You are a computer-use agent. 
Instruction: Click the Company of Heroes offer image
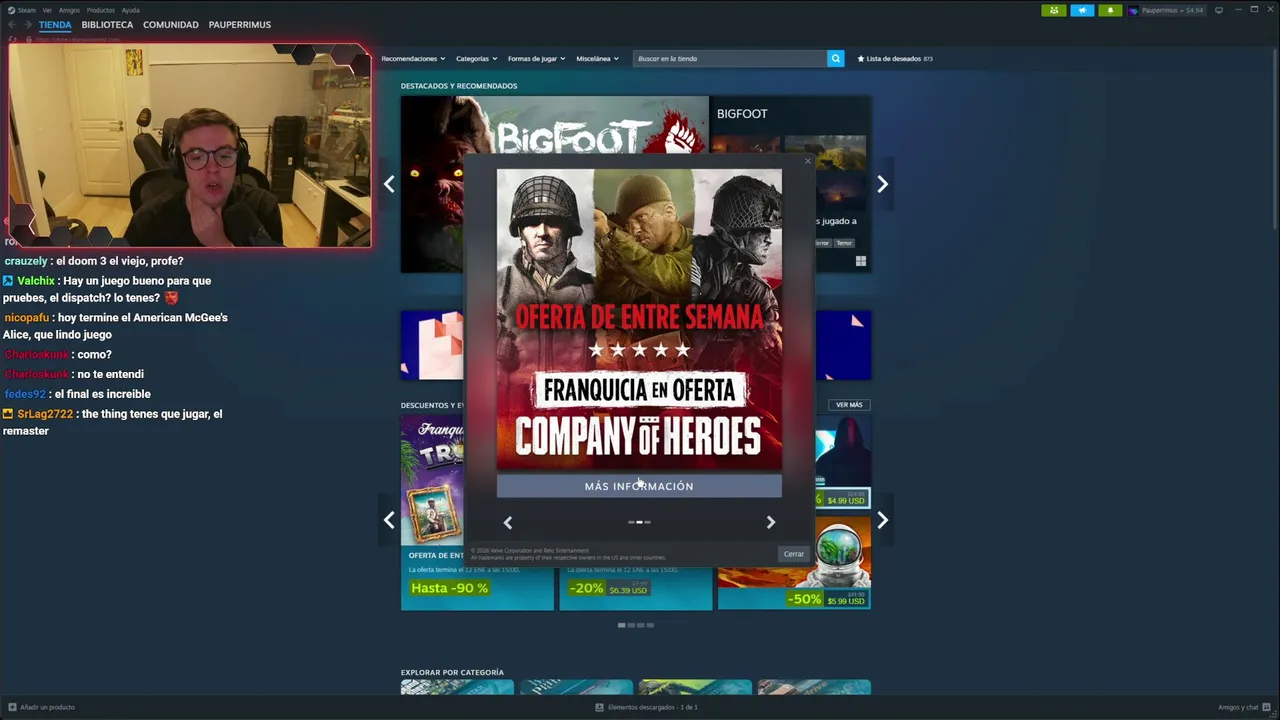coord(639,319)
